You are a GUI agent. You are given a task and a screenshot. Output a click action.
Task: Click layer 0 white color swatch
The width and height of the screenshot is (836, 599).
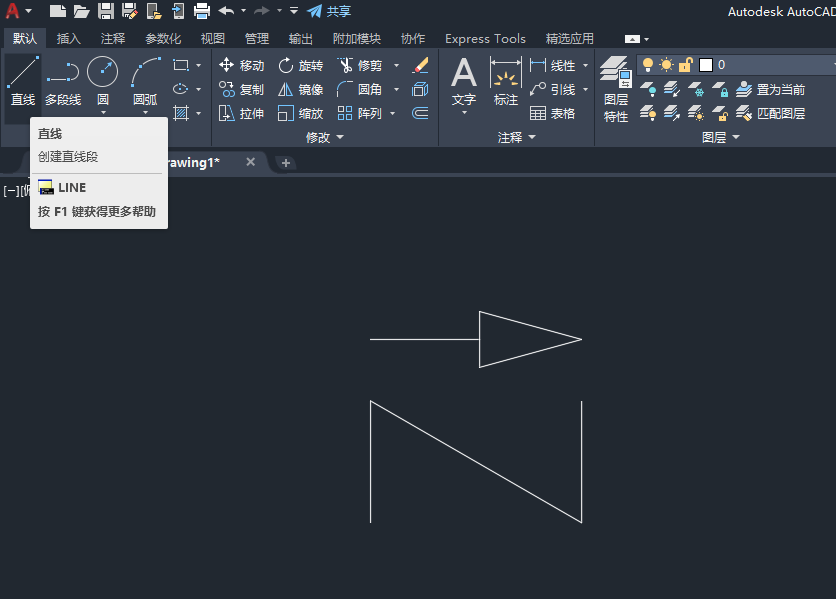[706, 65]
